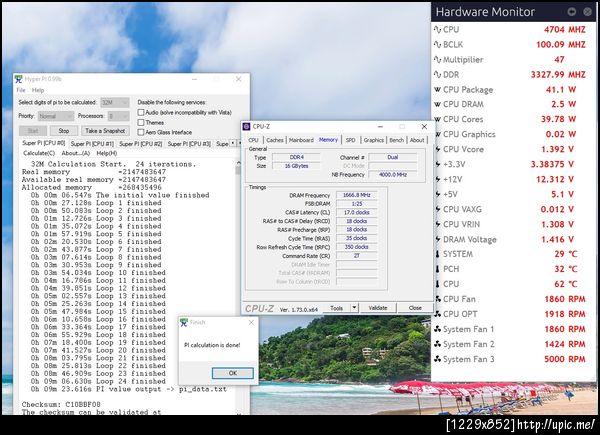The width and height of the screenshot is (600, 435).
Task: Open the pi digits 32M dropdown
Action: pyautogui.click(x=115, y=103)
